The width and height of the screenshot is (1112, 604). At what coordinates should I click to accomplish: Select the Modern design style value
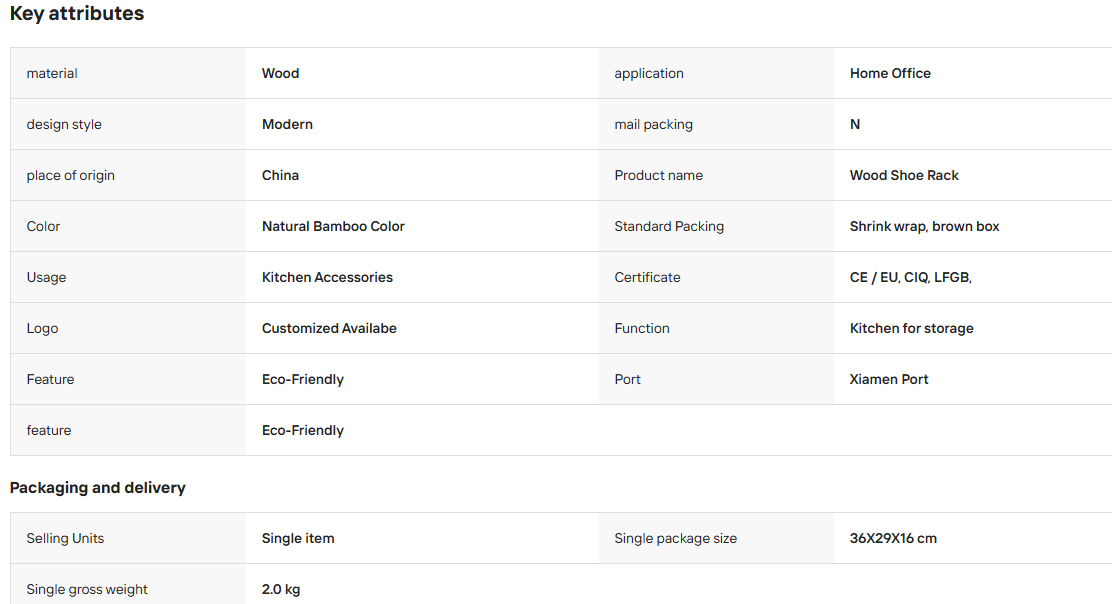click(287, 124)
